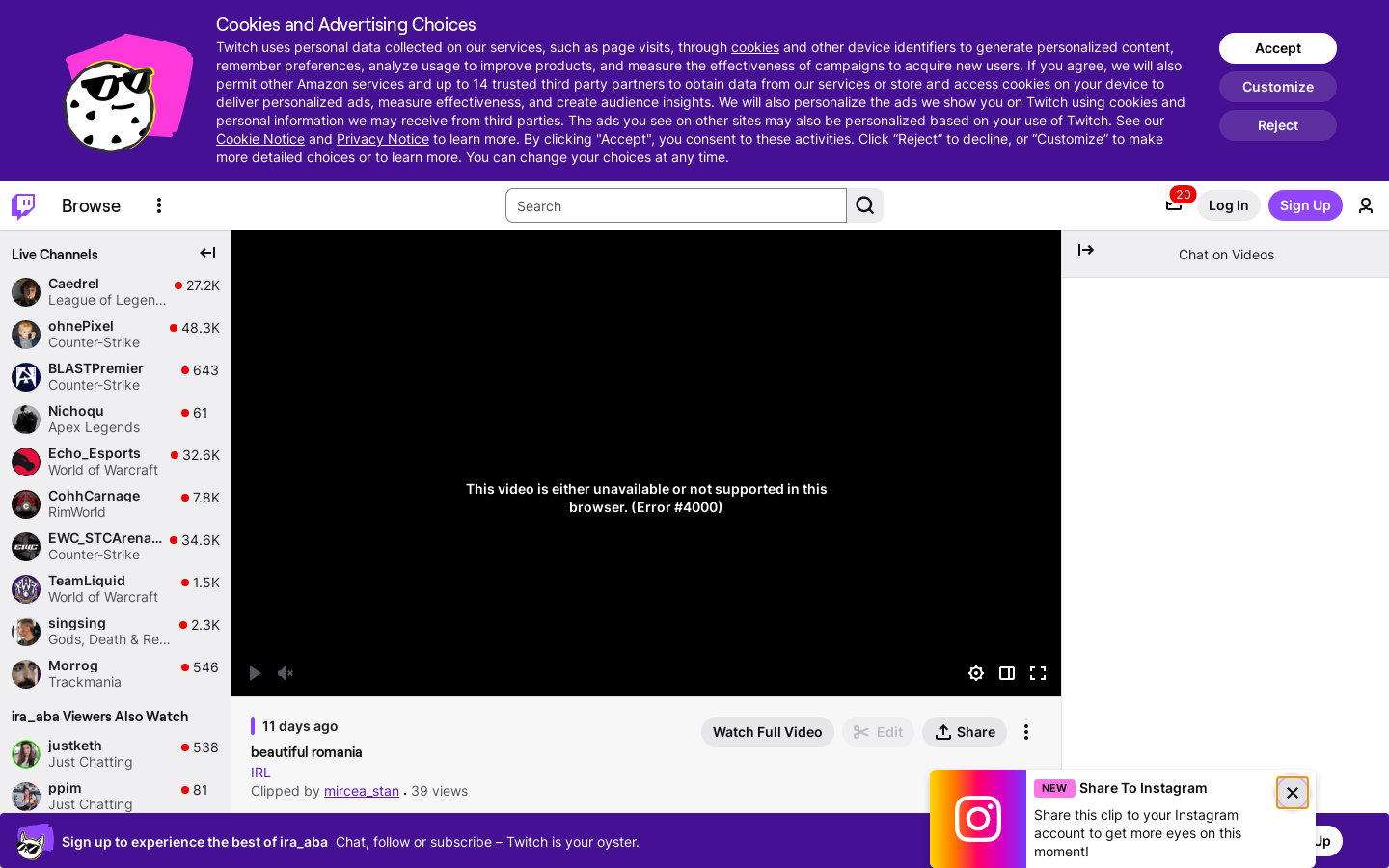
Task: Open the Cookie Notice link
Action: tap(260, 139)
